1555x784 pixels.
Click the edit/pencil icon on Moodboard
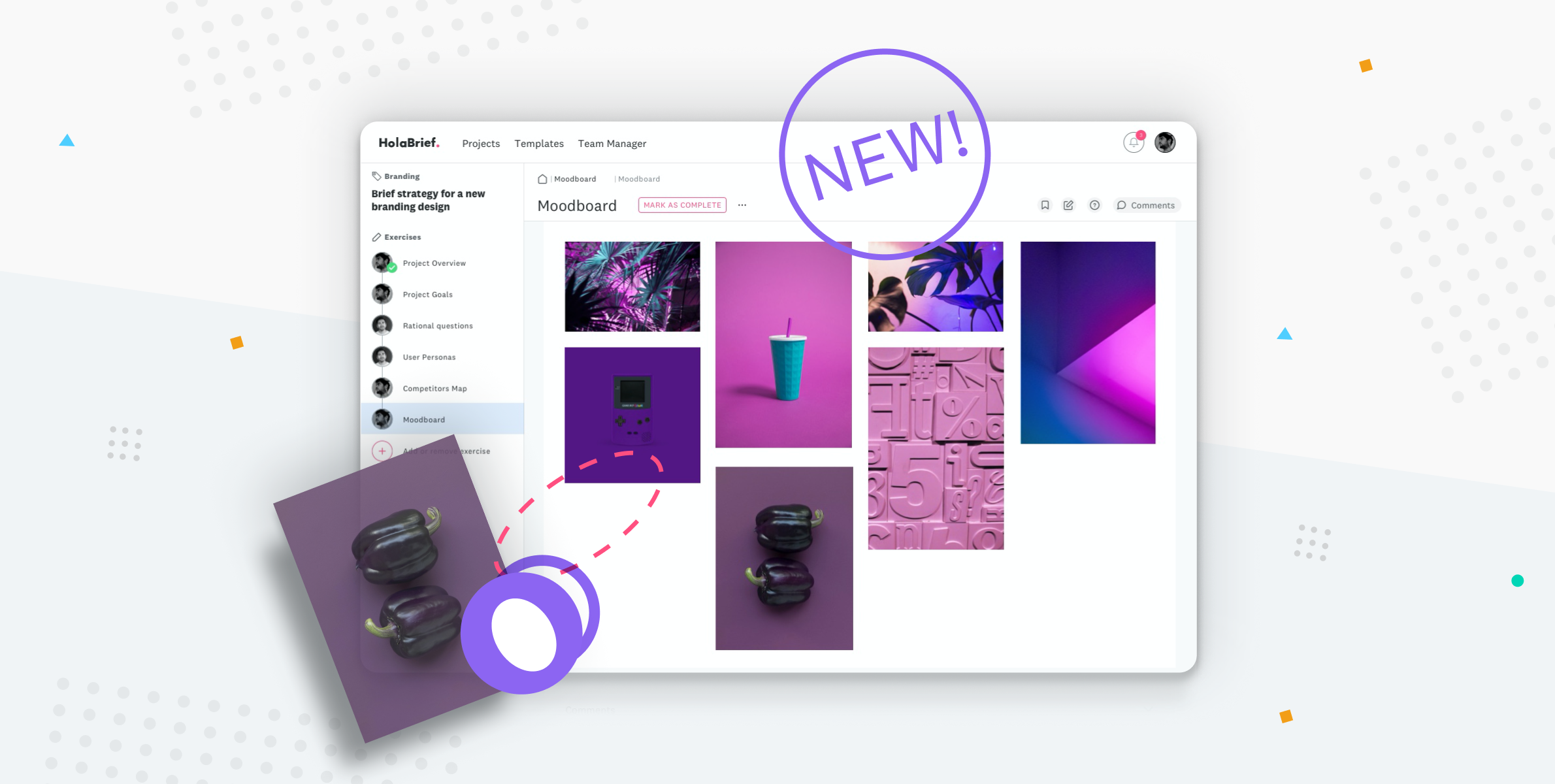[1069, 205]
